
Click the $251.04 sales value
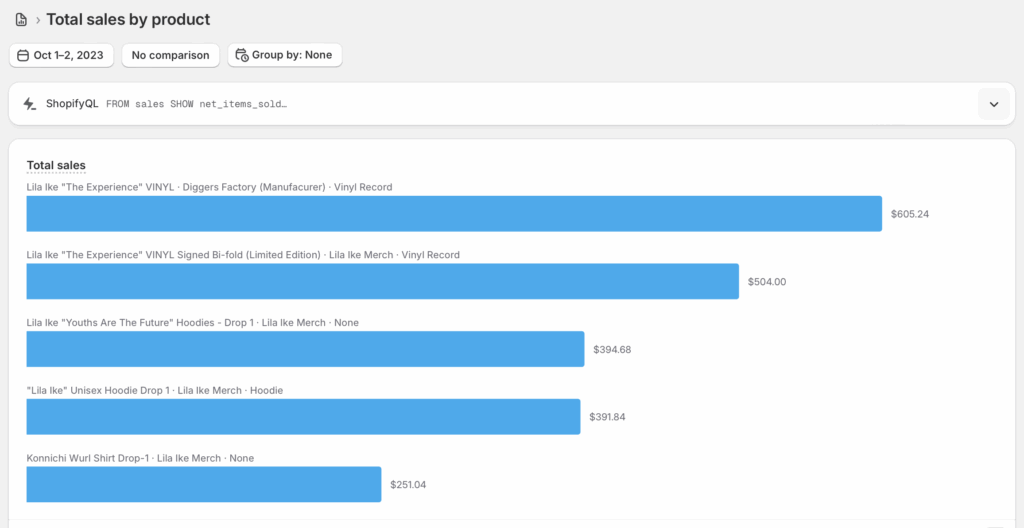click(409, 485)
